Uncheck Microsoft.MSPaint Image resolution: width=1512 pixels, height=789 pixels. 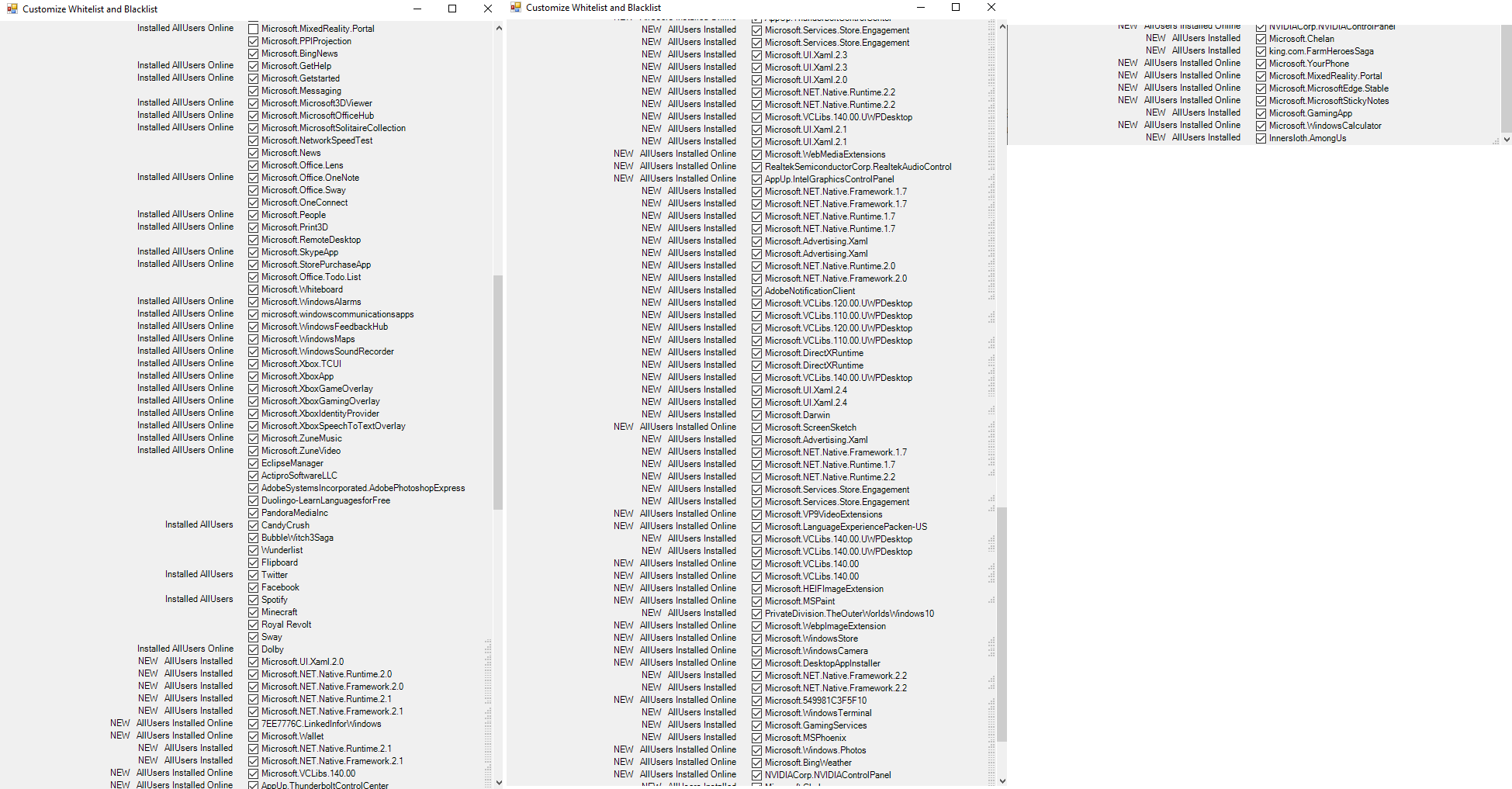(x=756, y=601)
